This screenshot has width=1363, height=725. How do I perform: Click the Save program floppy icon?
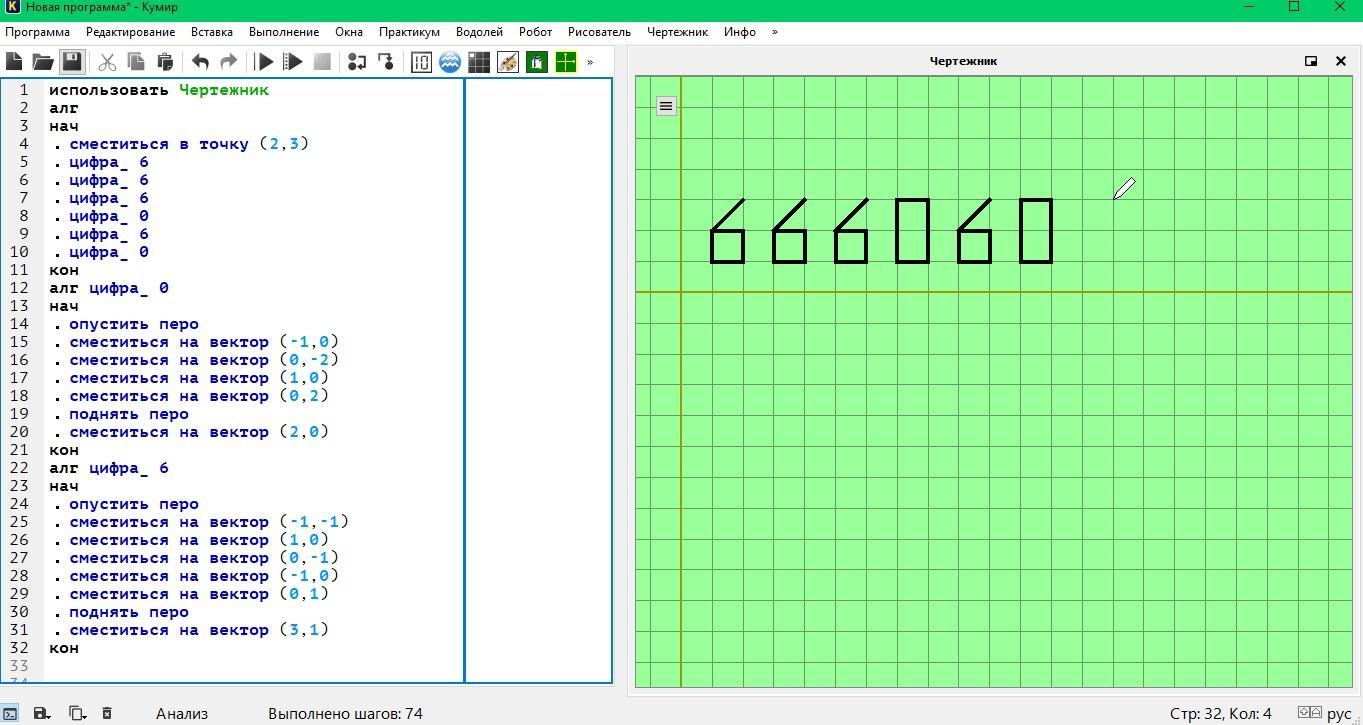click(72, 62)
